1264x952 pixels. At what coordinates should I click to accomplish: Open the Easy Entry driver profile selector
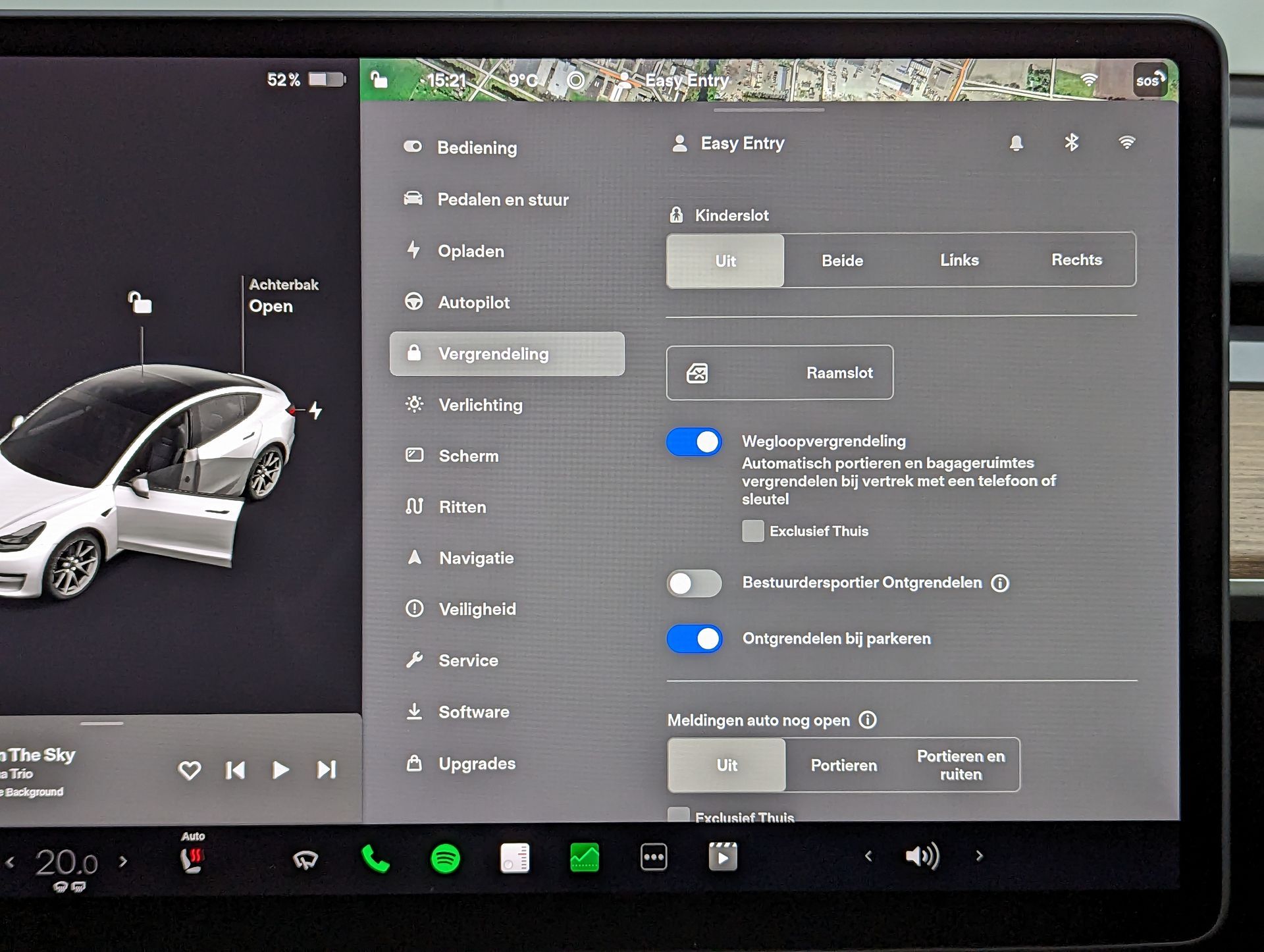(728, 144)
